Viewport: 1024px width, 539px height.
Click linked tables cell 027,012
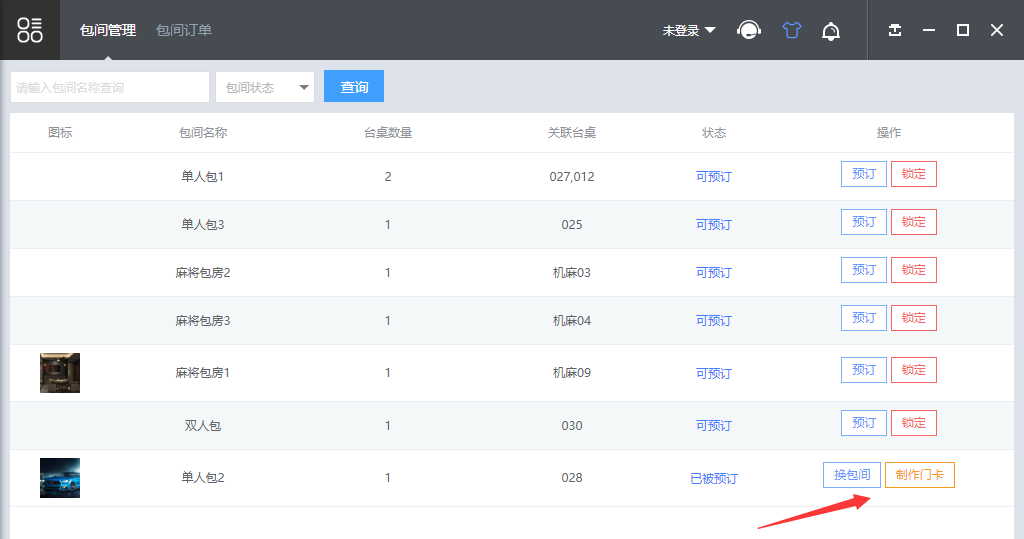coord(571,176)
